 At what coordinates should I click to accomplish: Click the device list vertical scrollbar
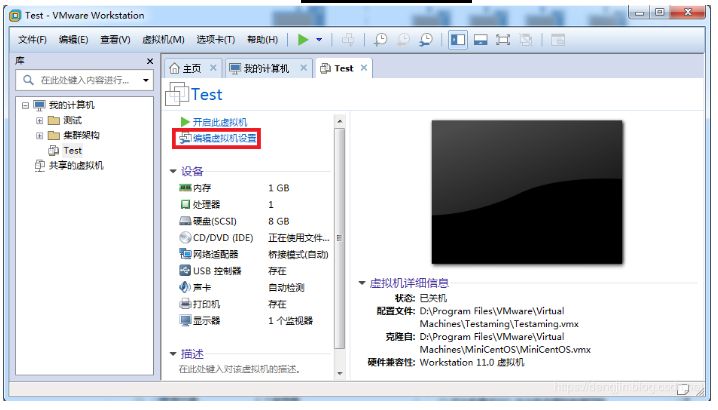[339, 238]
